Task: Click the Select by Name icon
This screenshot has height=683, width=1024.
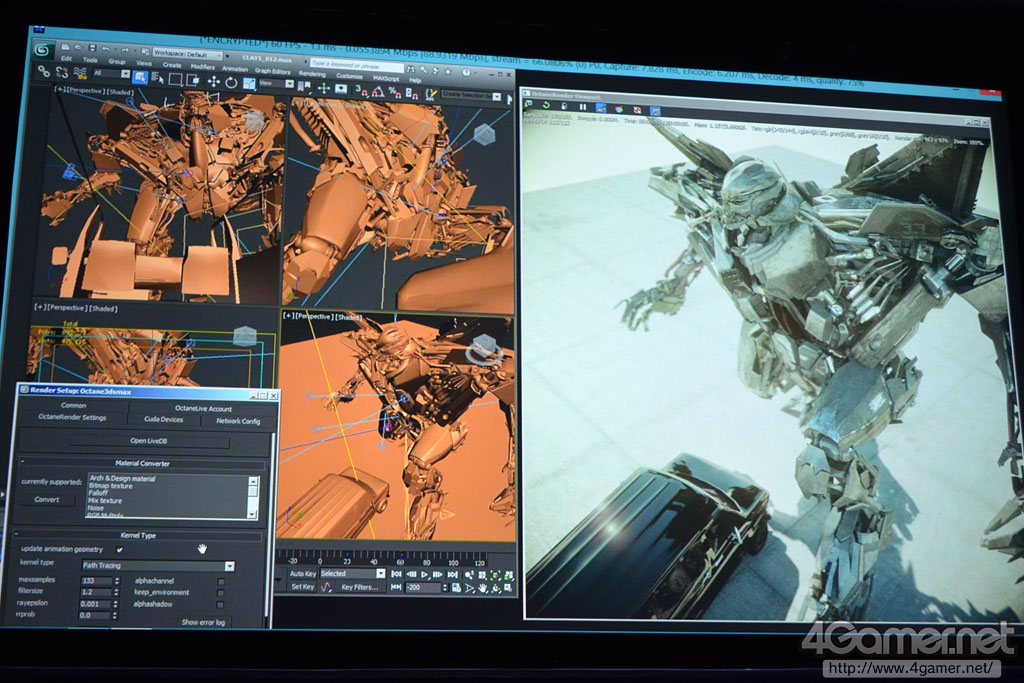Action: click(157, 78)
